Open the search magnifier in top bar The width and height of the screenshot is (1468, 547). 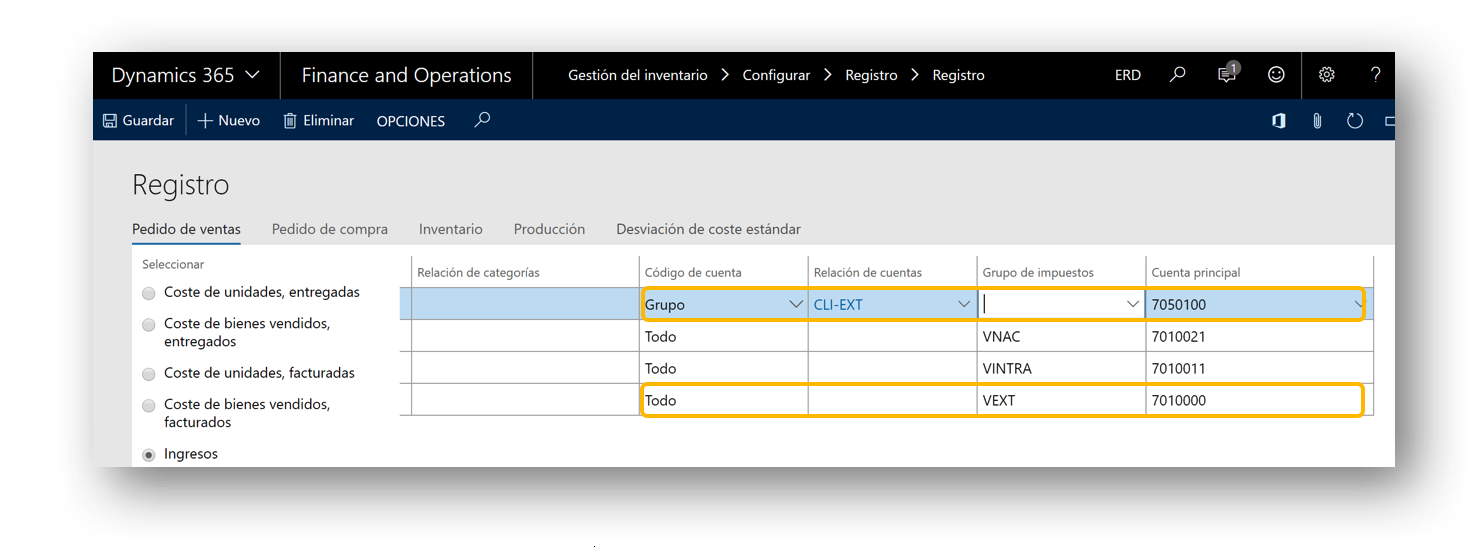[x=1178, y=75]
